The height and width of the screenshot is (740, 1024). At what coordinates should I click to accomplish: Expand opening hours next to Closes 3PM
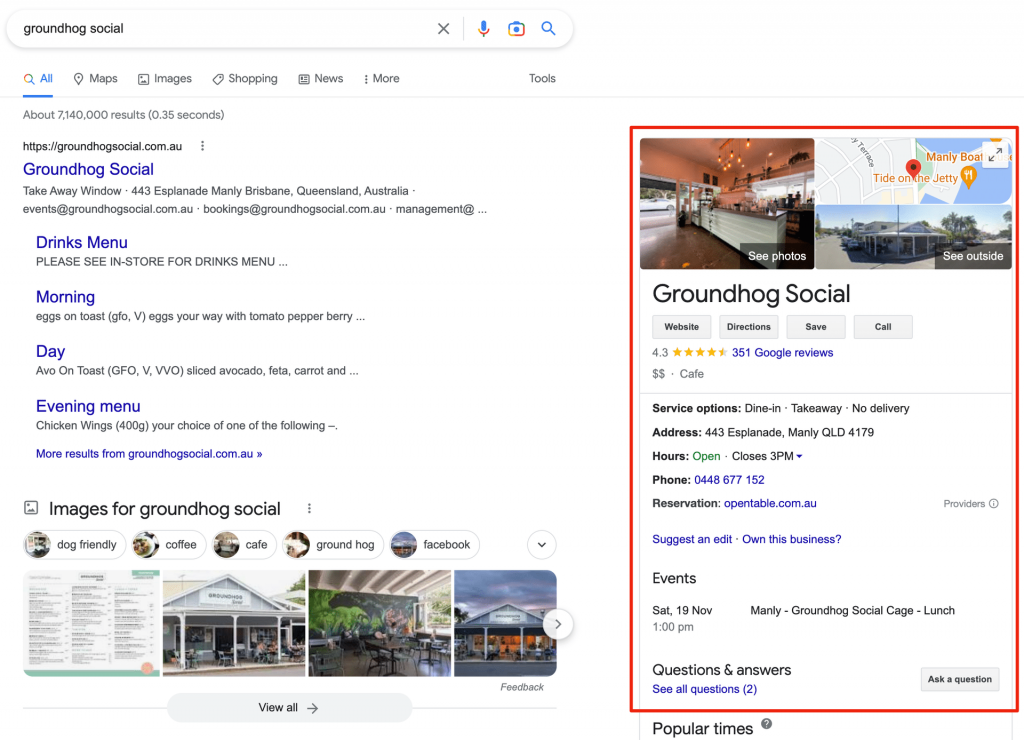799,457
